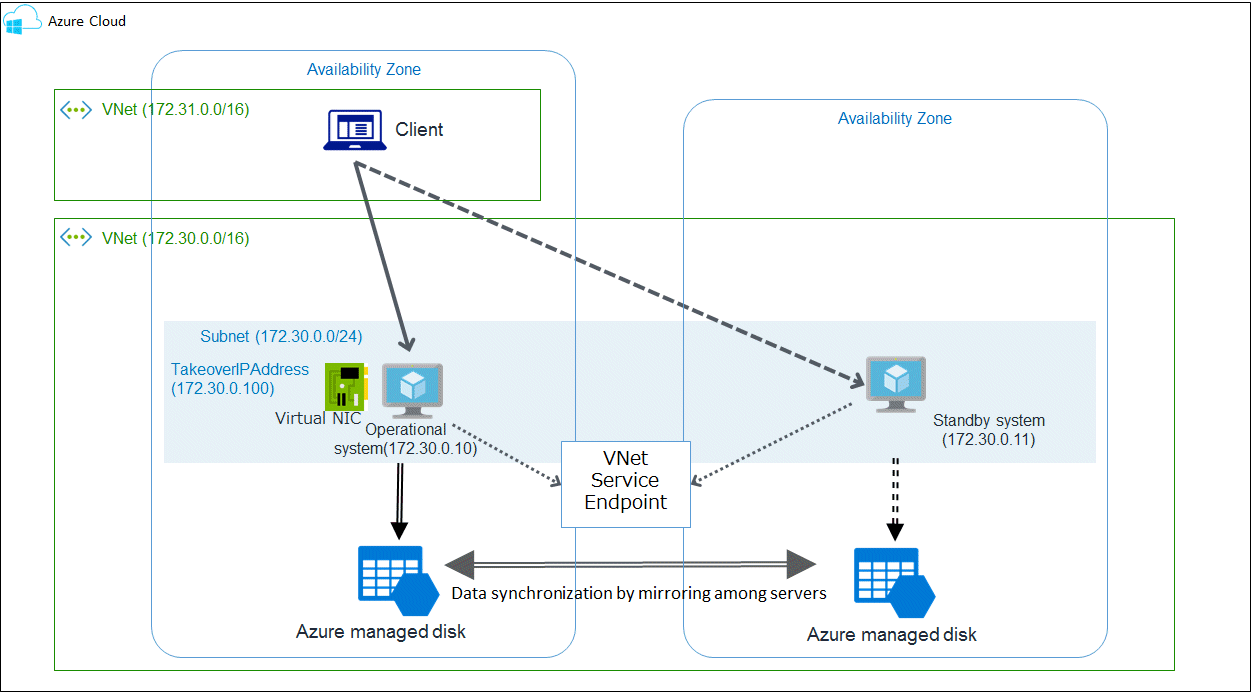The height and width of the screenshot is (692, 1251).
Task: Click the VNet (172.31.0.0/16) label
Action: [x=175, y=109]
